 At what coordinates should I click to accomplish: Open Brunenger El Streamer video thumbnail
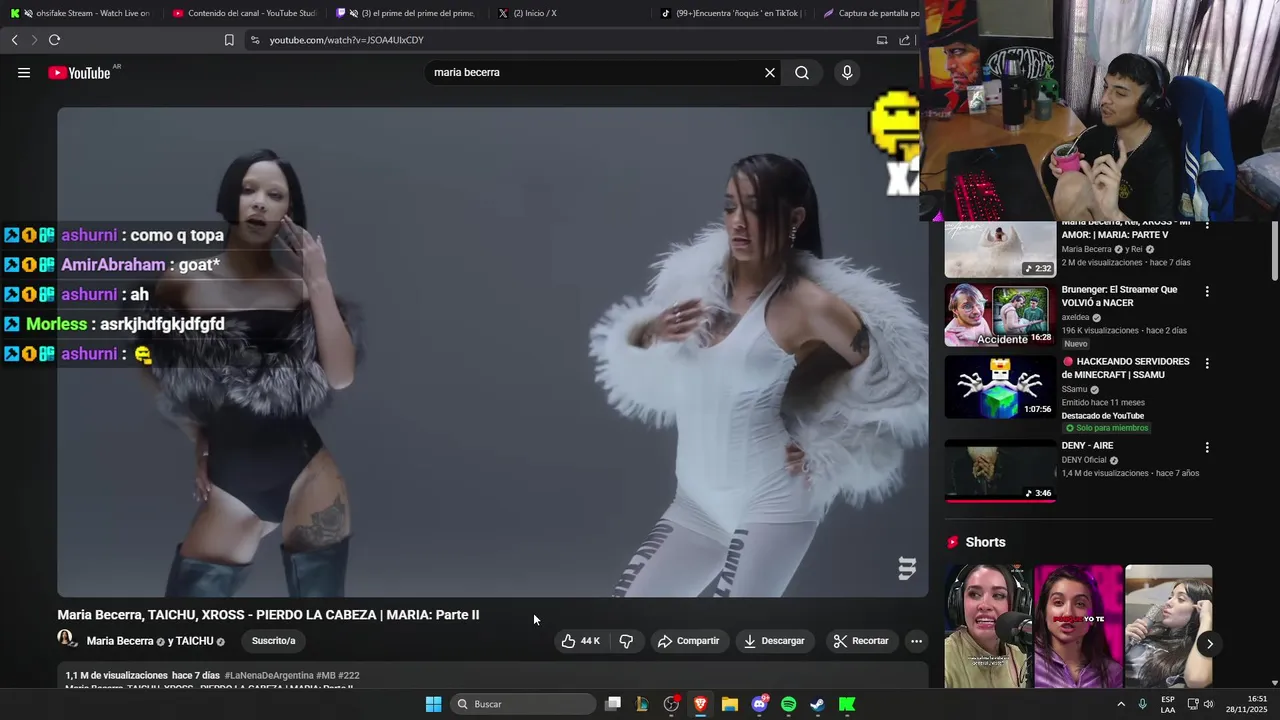click(1000, 315)
